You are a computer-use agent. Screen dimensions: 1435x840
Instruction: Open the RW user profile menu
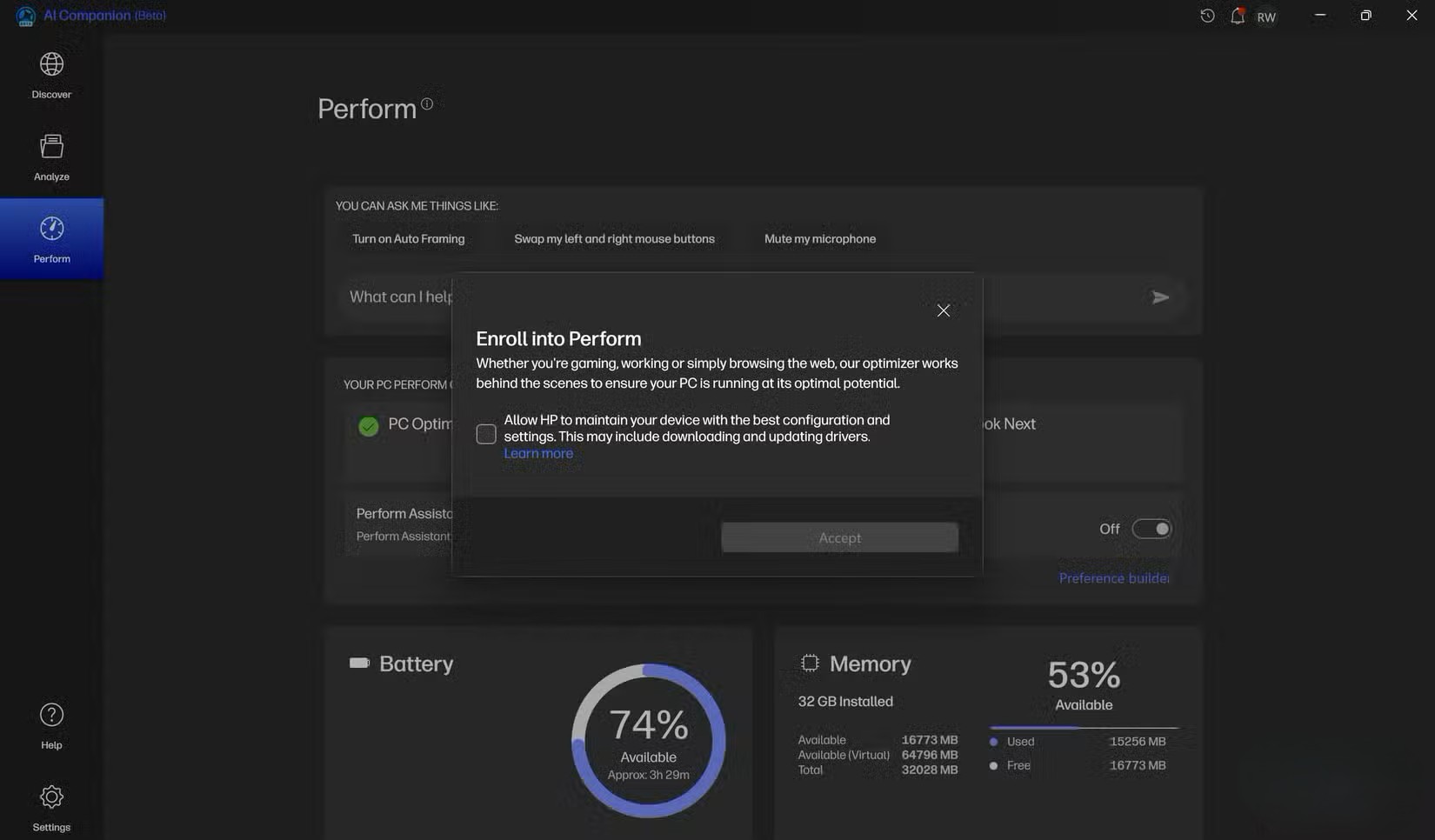1266,17
